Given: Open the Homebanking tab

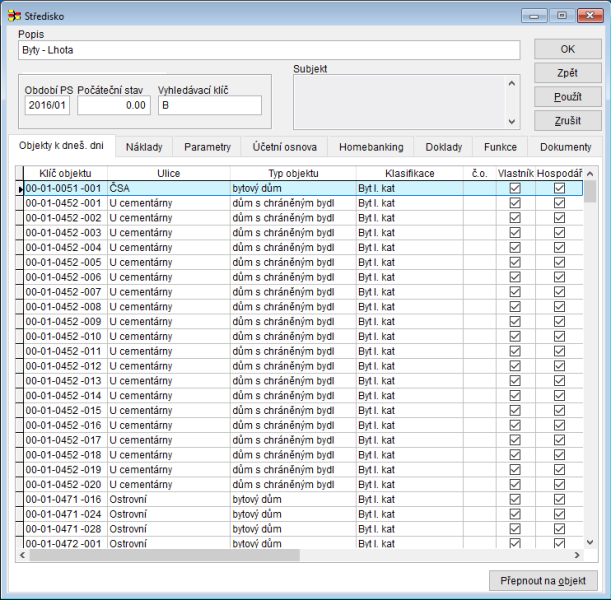Looking at the screenshot, I should [x=370, y=147].
